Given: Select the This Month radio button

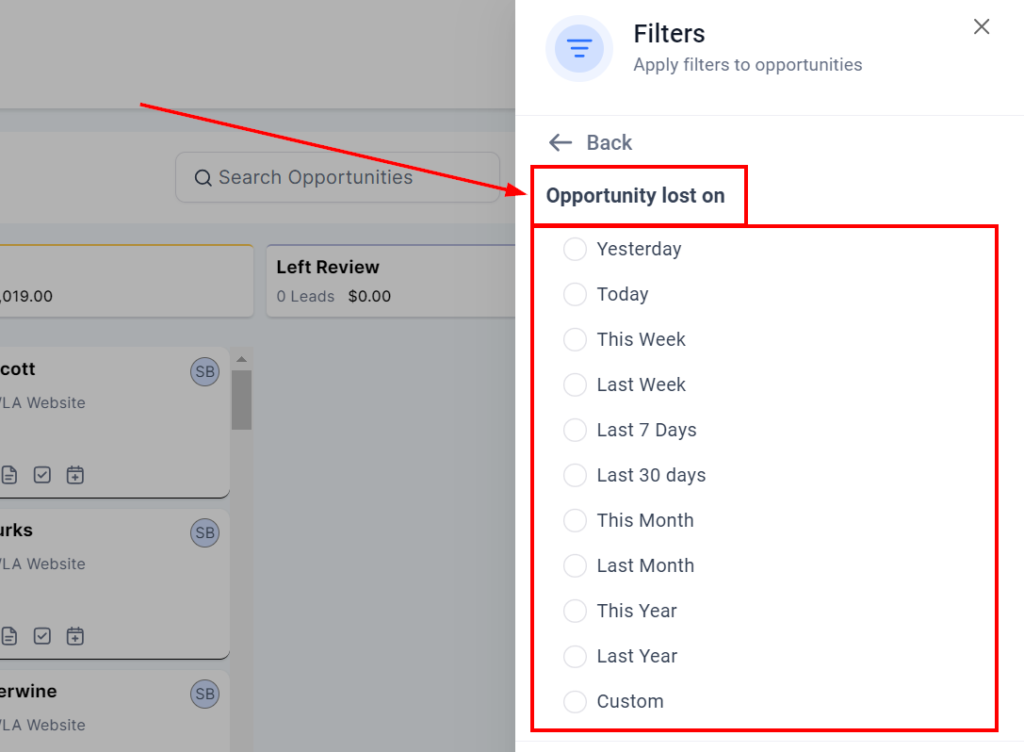Looking at the screenshot, I should [575, 520].
